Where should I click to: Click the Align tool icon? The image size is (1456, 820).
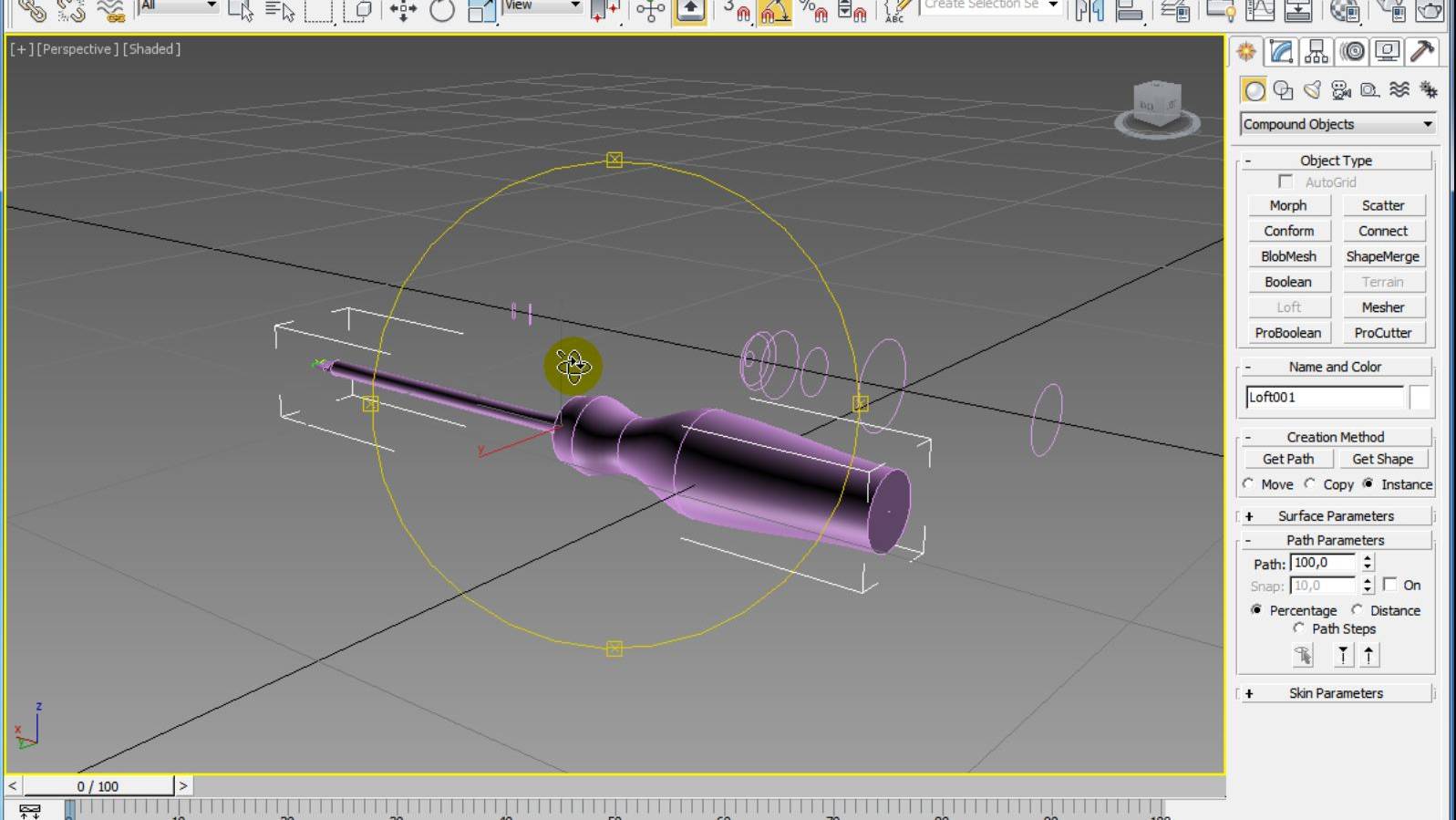(x=1130, y=10)
